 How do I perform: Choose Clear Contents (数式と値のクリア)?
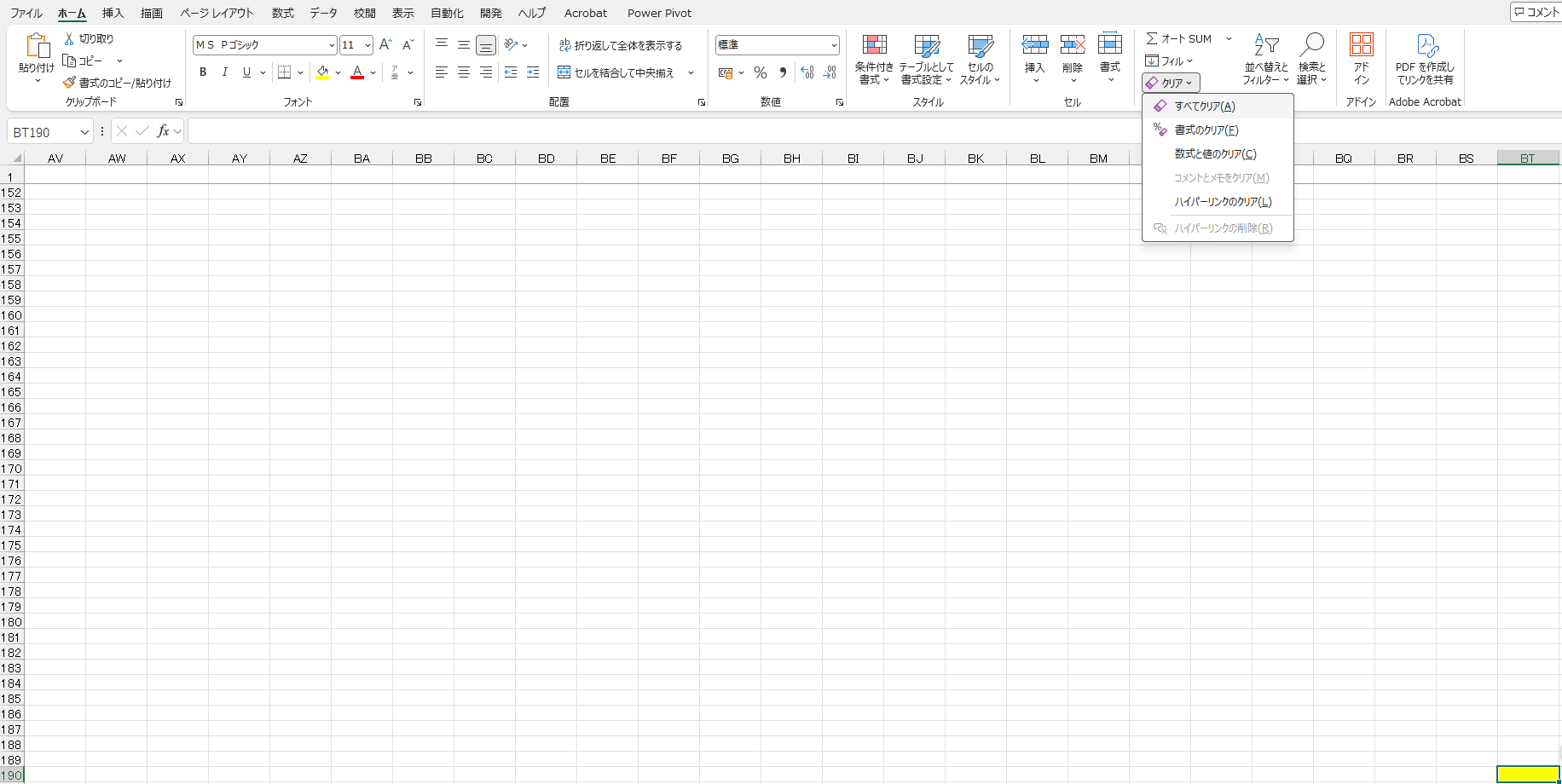pos(1218,154)
